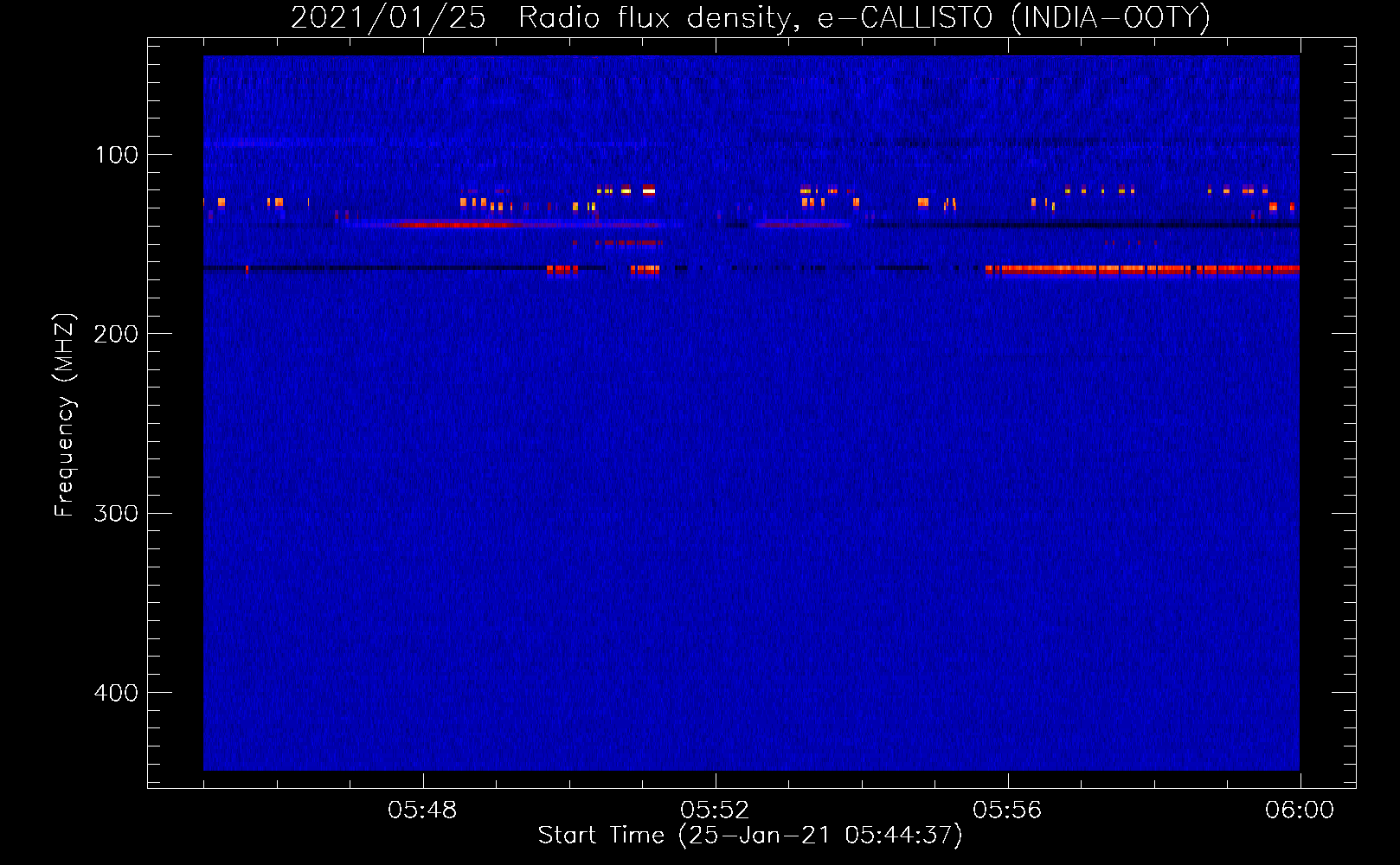The image size is (1400, 865).
Task: Click the '200' frequency tick label
Action: [116, 334]
